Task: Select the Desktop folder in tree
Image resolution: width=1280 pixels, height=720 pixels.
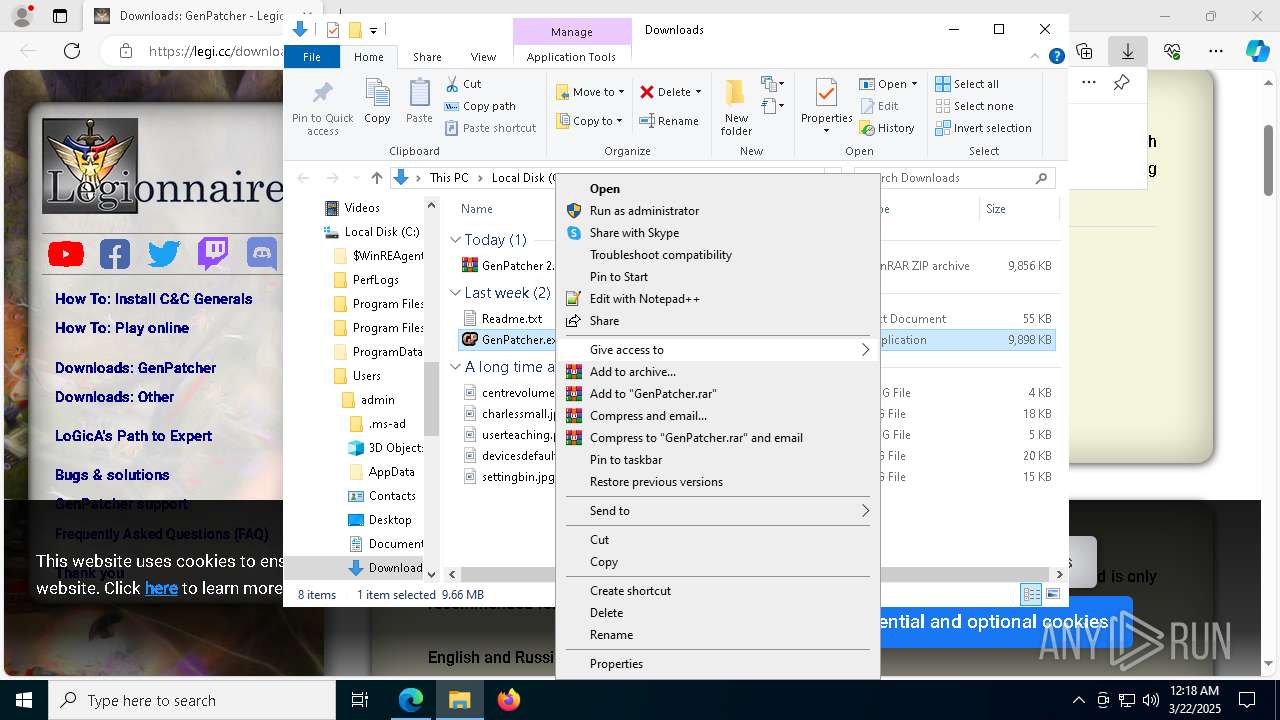Action: point(390,520)
